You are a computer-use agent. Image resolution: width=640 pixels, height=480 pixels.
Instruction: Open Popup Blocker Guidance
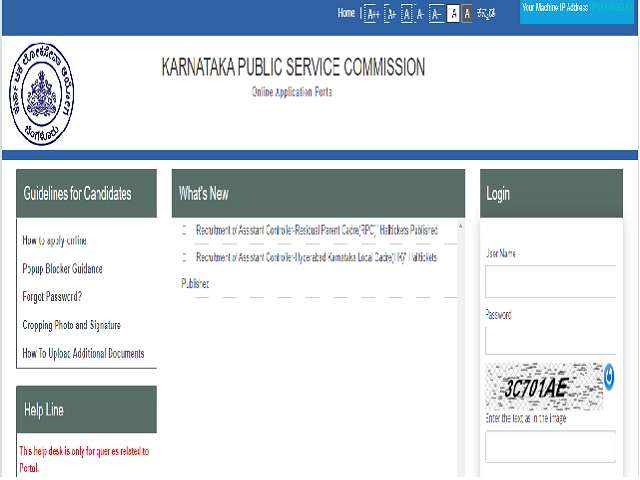click(62, 269)
